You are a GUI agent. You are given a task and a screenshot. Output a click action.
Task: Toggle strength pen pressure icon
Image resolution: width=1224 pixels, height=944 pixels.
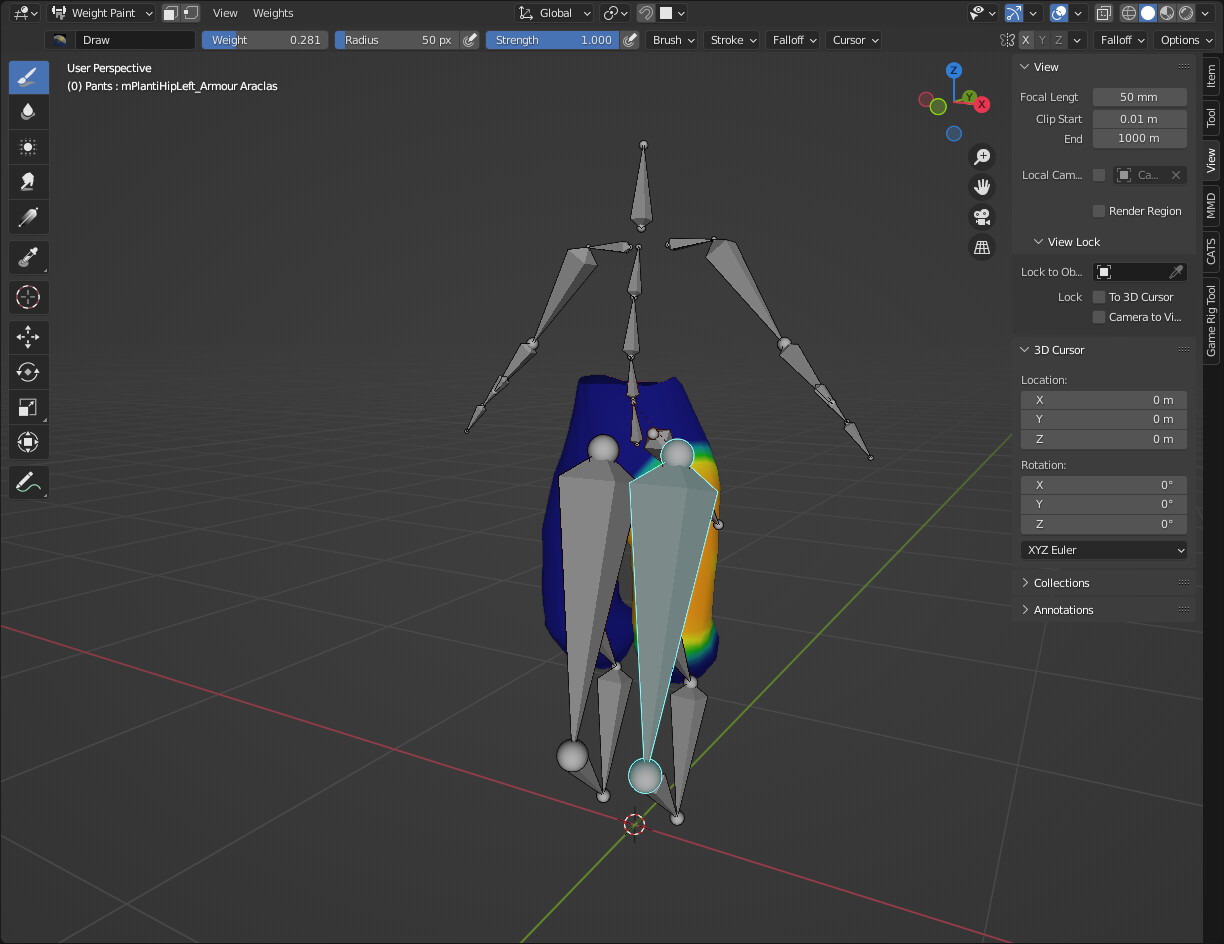[x=629, y=40]
